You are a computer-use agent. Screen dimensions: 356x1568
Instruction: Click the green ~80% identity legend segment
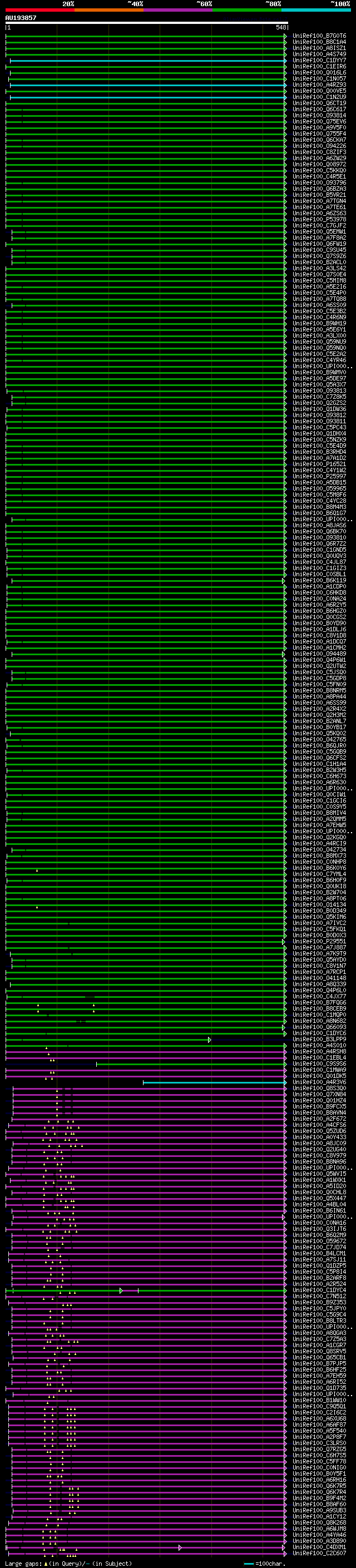click(x=247, y=10)
